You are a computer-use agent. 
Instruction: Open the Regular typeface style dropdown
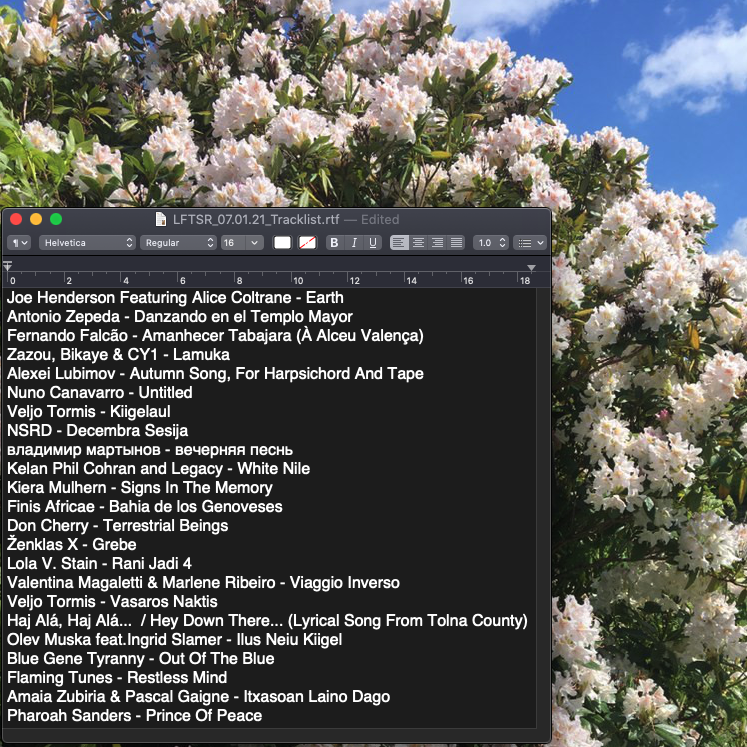click(179, 243)
